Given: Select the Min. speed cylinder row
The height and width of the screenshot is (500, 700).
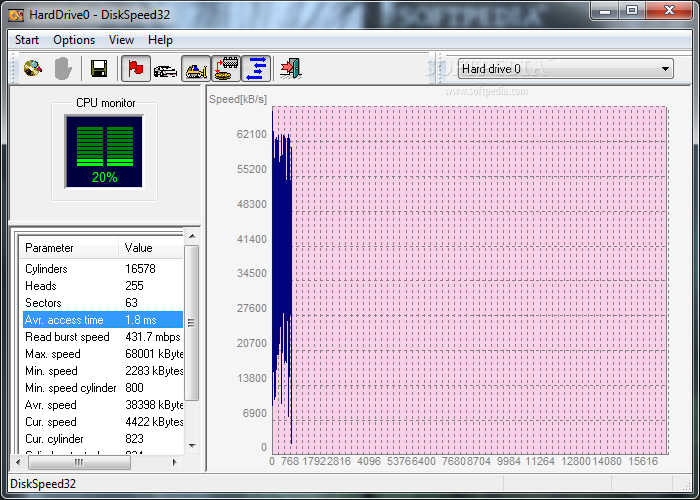Looking at the screenshot, I should click(x=103, y=388).
